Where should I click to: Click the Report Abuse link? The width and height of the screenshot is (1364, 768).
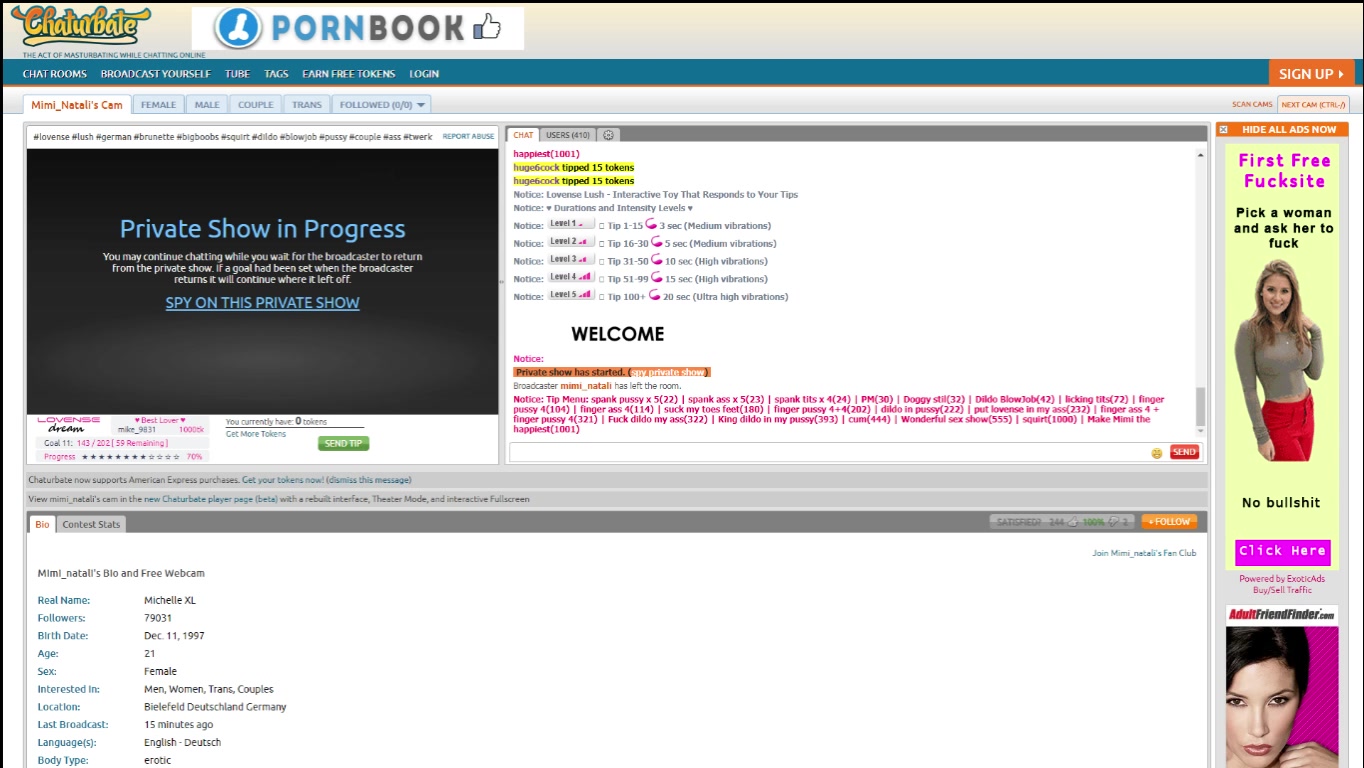(x=468, y=137)
